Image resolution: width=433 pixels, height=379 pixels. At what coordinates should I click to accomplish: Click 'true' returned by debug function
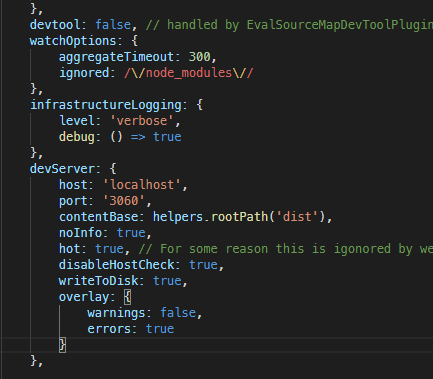coord(167,137)
